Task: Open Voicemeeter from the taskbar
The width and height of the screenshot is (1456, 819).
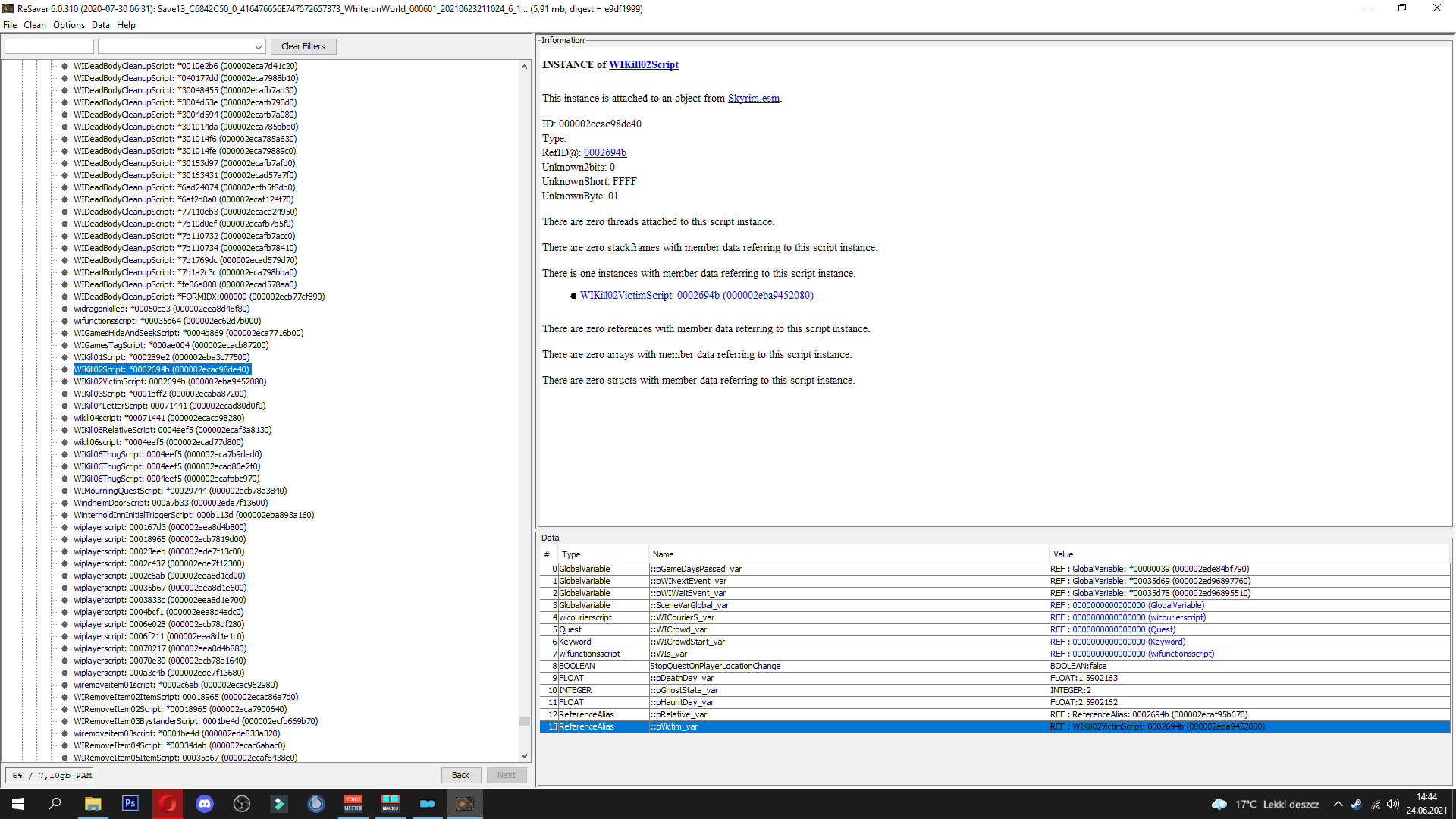Action: pyautogui.click(x=353, y=804)
